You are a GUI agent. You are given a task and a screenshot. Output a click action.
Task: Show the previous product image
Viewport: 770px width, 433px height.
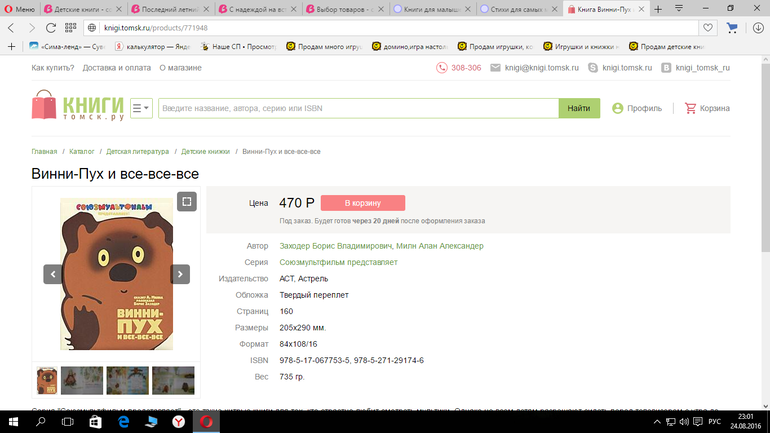[52, 274]
